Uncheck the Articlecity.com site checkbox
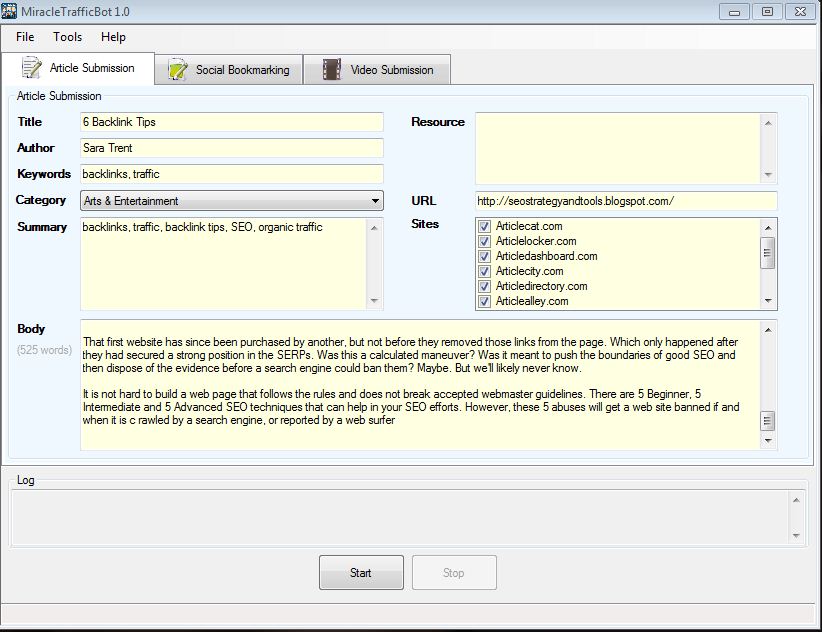Image resolution: width=822 pixels, height=632 pixels. [484, 271]
